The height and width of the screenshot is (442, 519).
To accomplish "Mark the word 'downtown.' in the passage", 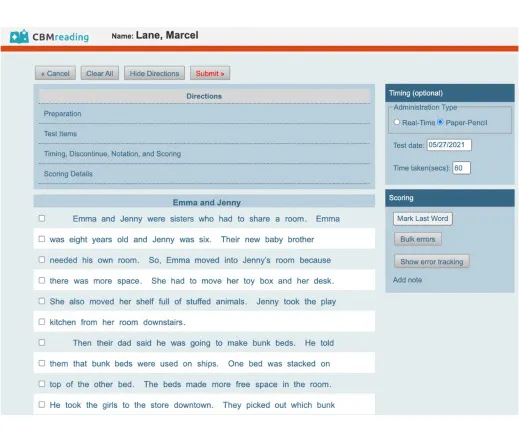I will [193, 405].
